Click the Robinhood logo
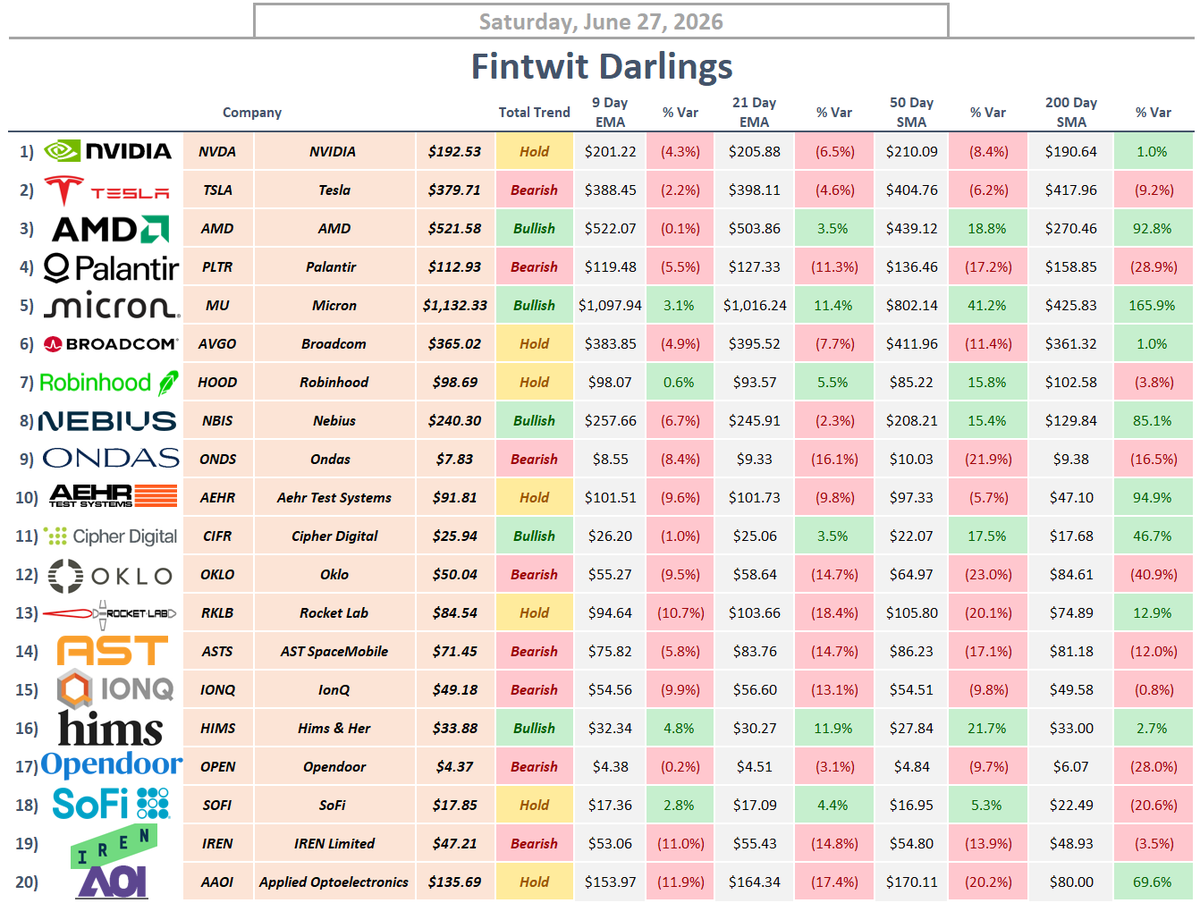This screenshot has width=1200, height=903. pos(111,382)
